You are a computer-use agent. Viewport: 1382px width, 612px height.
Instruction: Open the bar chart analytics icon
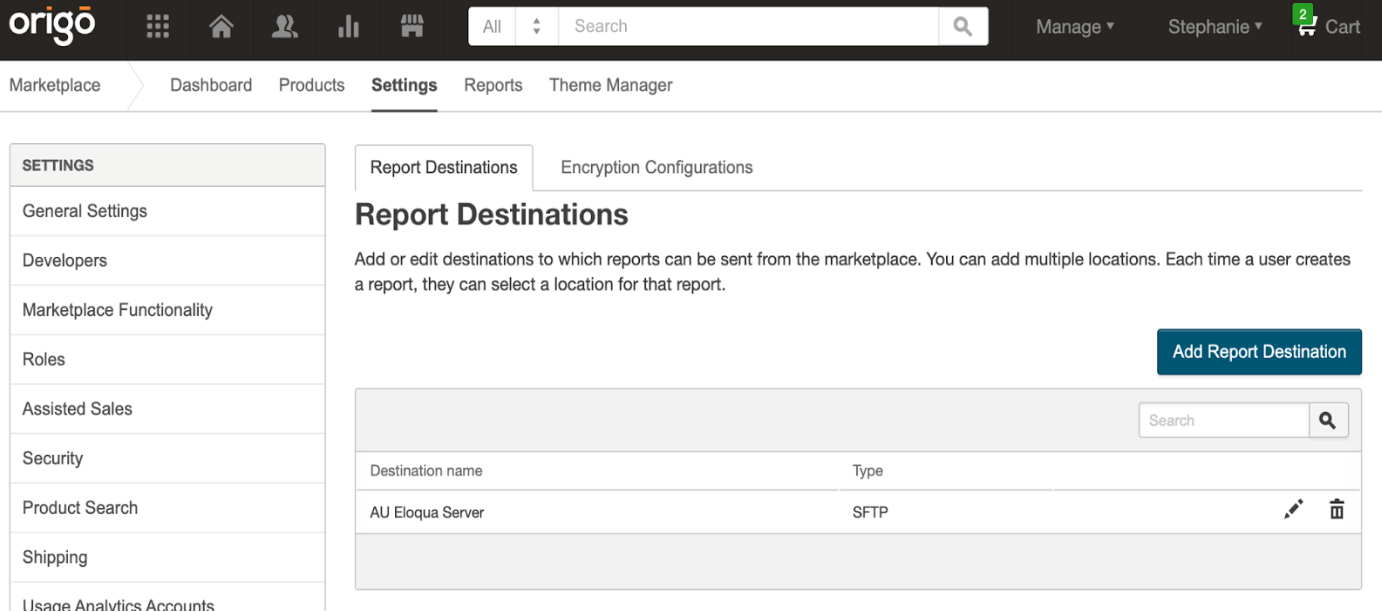coord(348,27)
